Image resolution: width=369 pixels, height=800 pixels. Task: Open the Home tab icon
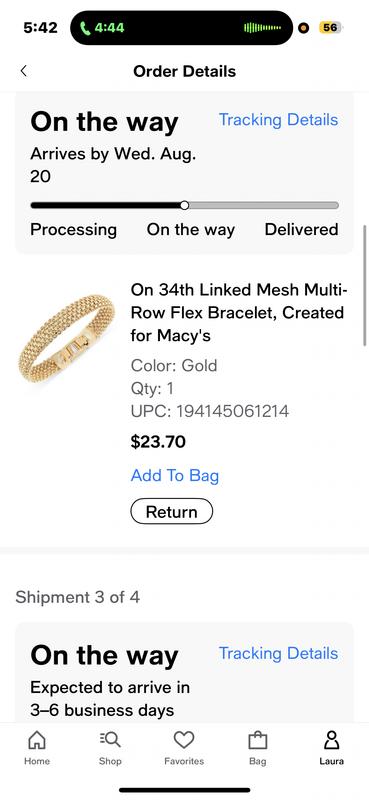pos(37,739)
